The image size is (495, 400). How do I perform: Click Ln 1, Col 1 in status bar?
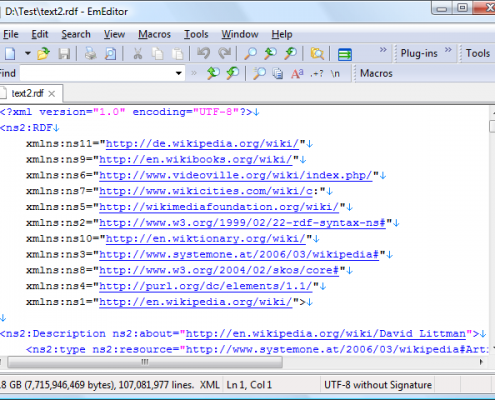[249, 385]
